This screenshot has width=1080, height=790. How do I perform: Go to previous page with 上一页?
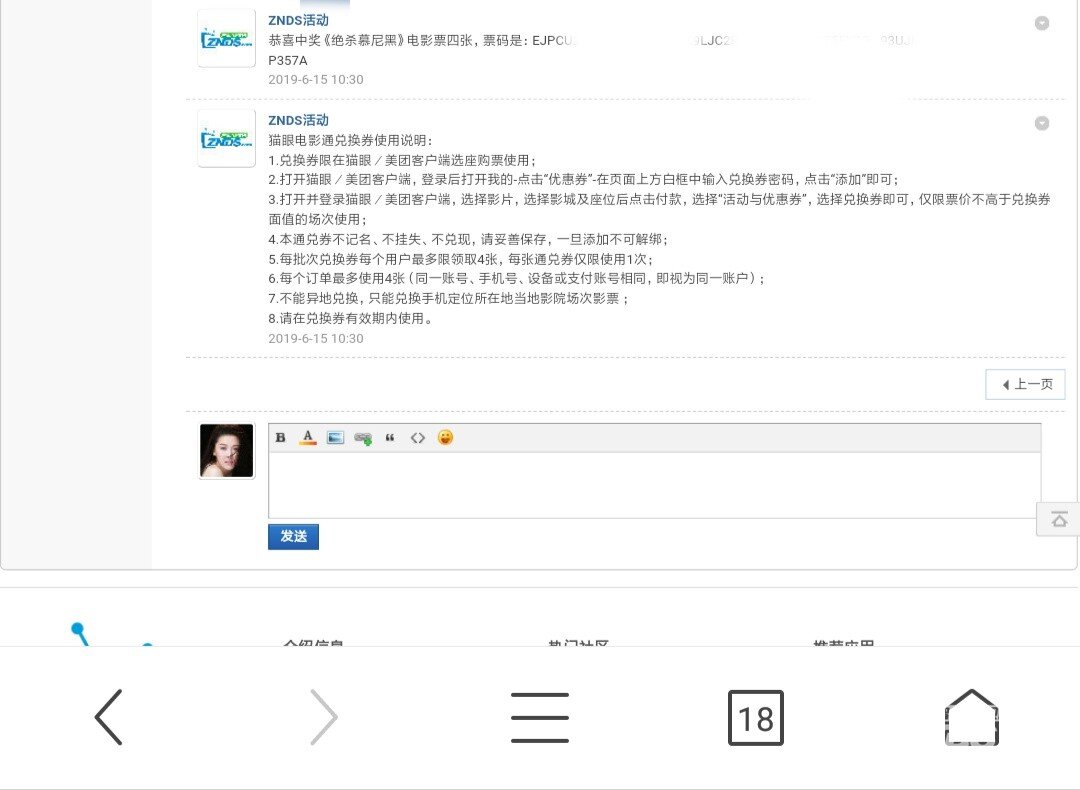(x=1026, y=384)
